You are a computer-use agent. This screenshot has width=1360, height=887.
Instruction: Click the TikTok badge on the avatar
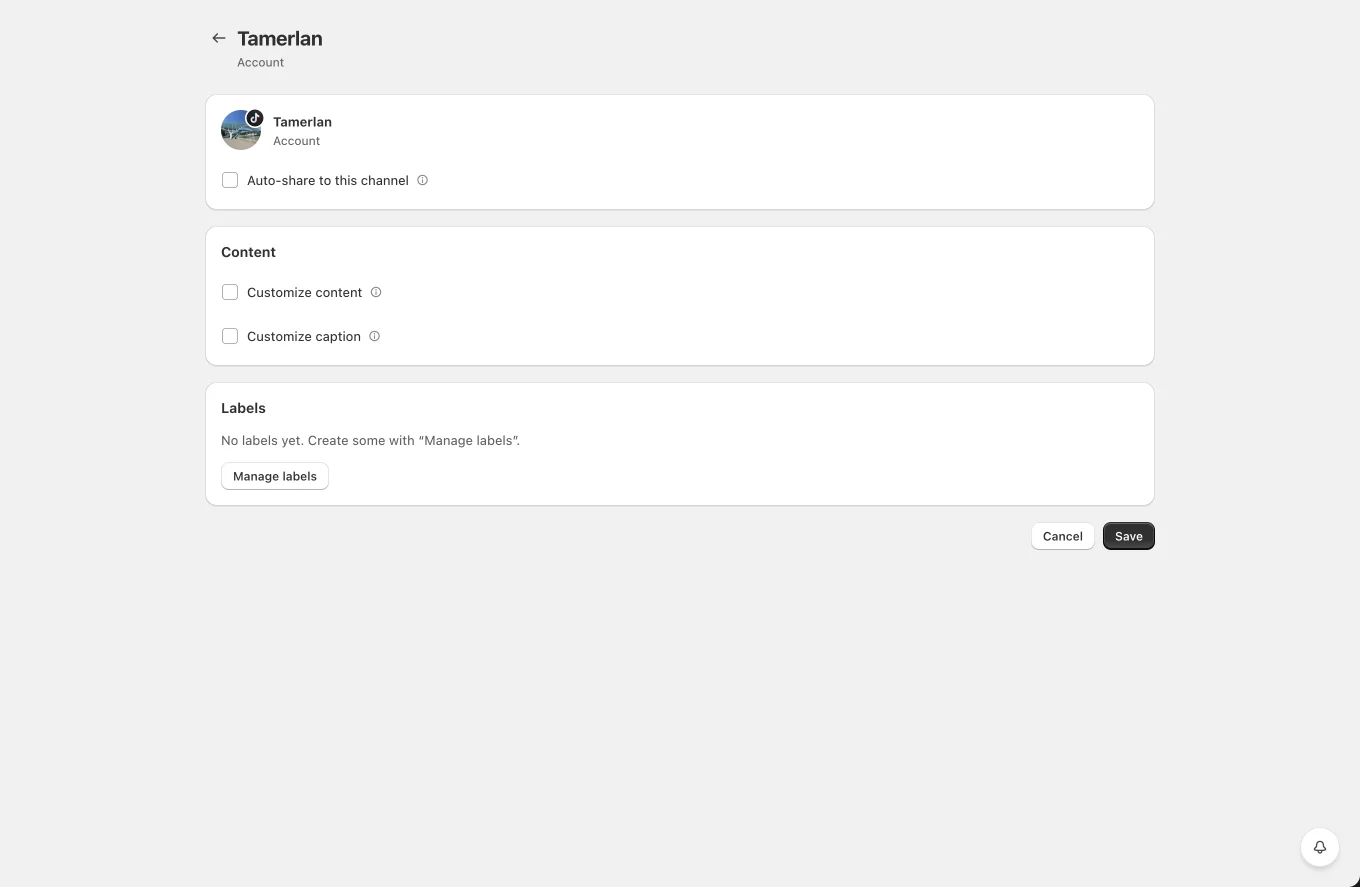pos(255,118)
